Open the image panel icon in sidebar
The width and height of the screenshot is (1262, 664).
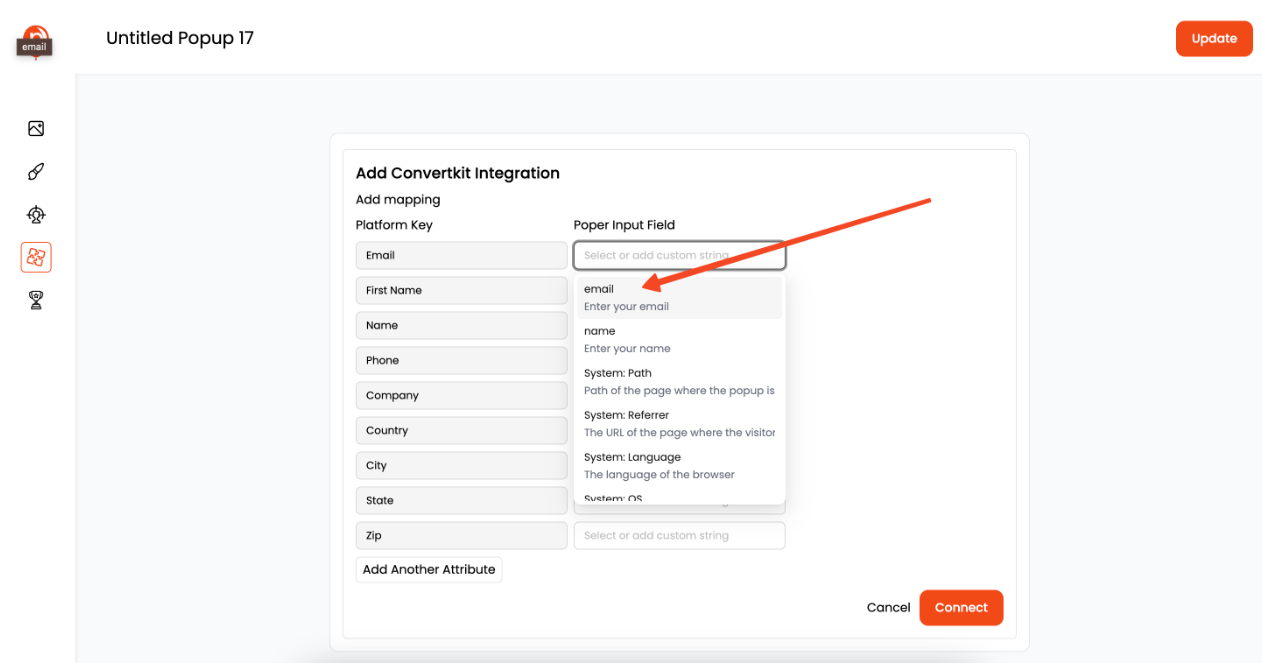pyautogui.click(x=36, y=128)
